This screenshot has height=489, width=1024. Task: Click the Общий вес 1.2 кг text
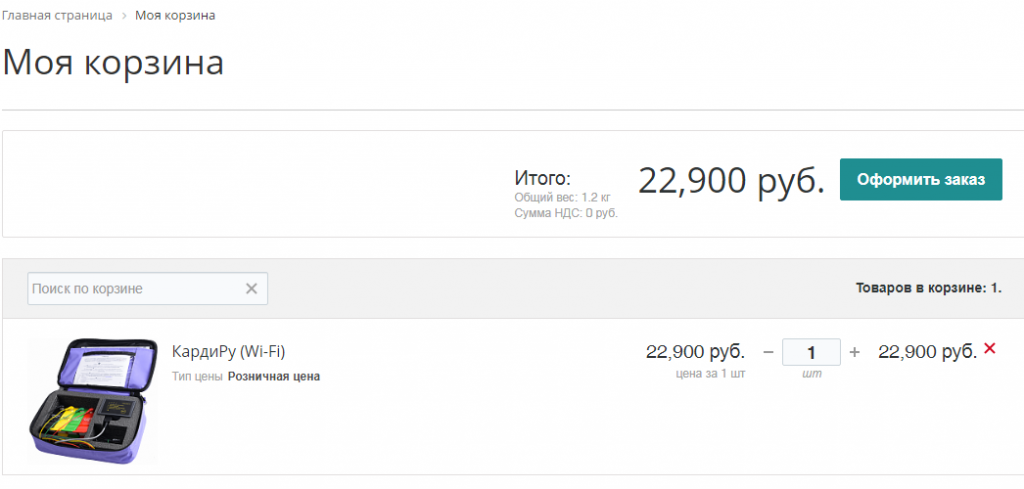561,198
